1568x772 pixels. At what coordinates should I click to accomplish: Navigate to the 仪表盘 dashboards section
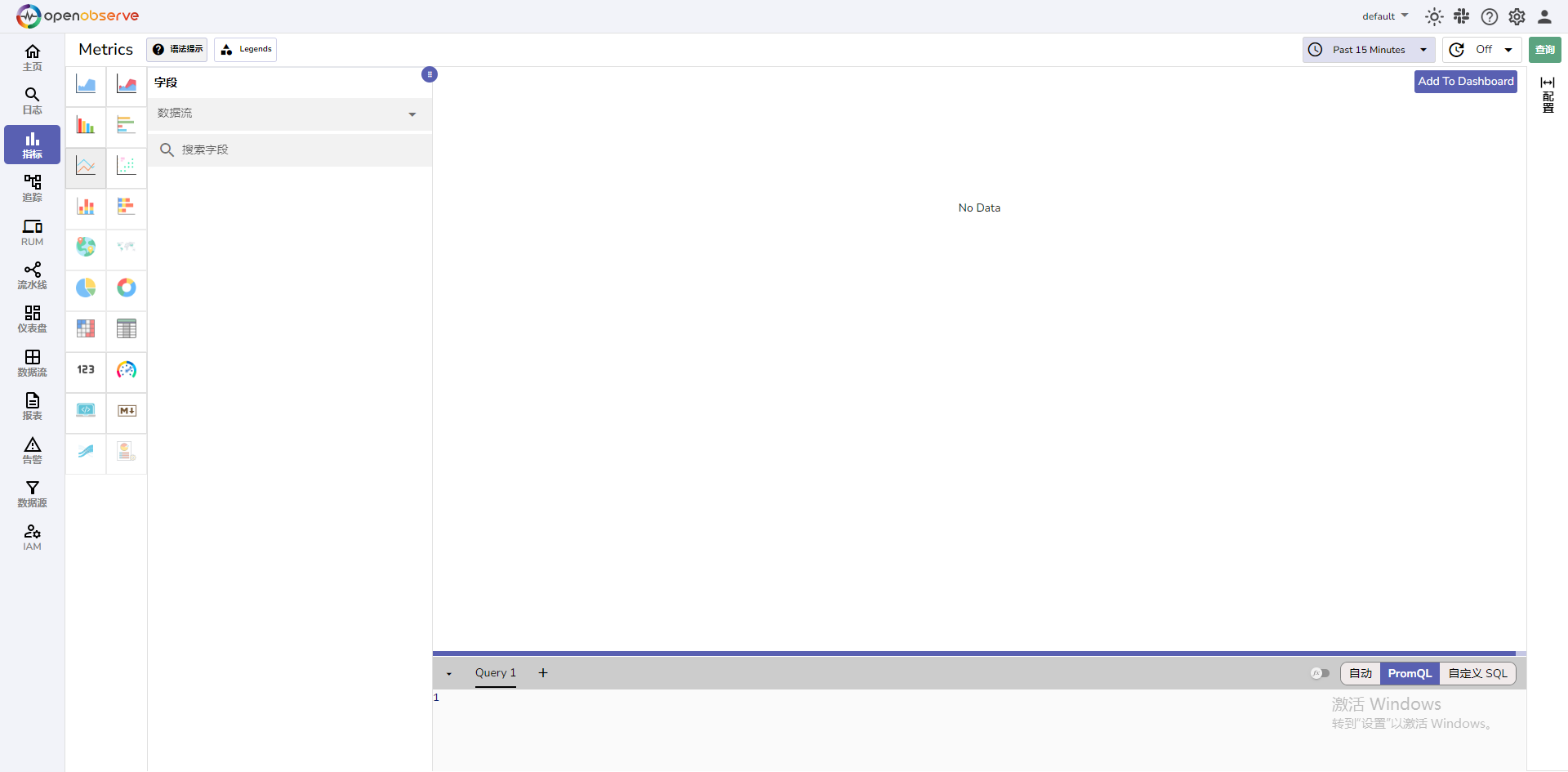[x=32, y=319]
